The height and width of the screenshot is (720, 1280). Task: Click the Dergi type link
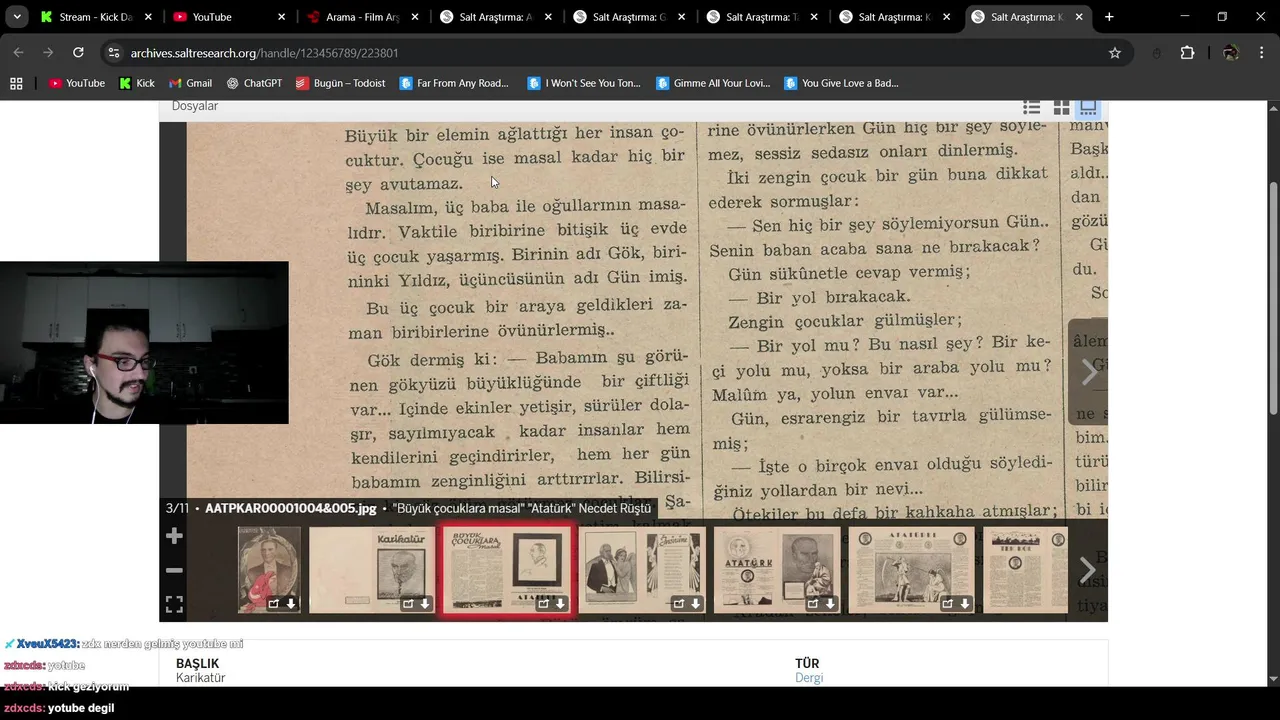(809, 678)
